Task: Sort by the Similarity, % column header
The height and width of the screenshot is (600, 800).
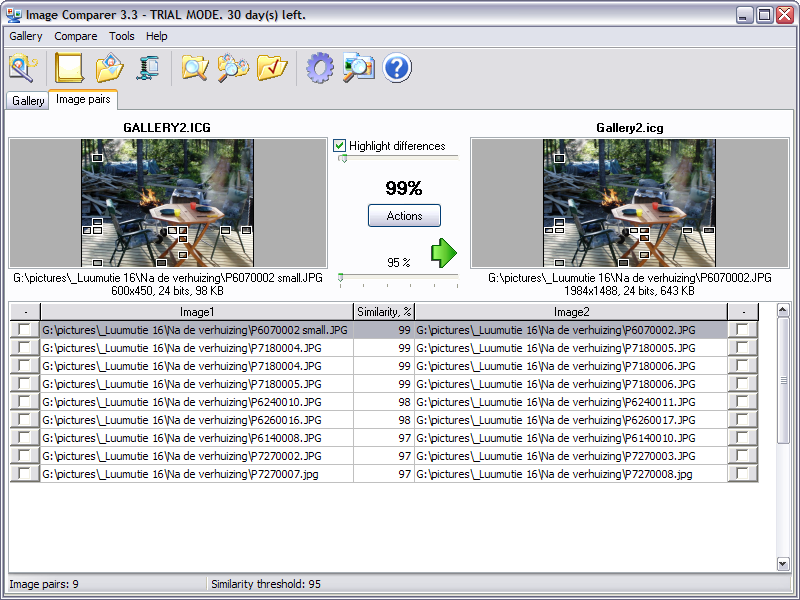Action: [x=384, y=312]
